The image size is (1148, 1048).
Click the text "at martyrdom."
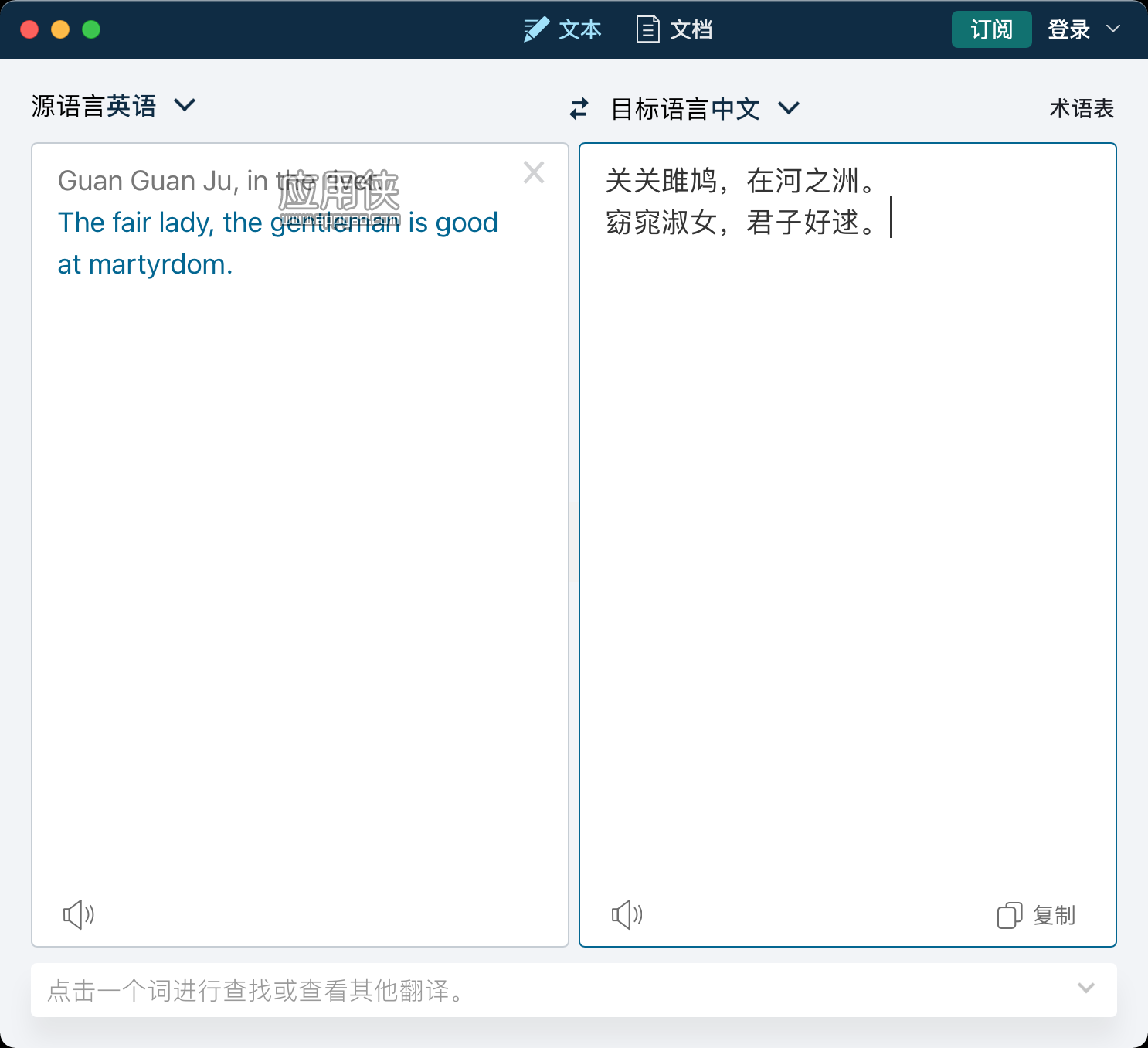(x=145, y=264)
